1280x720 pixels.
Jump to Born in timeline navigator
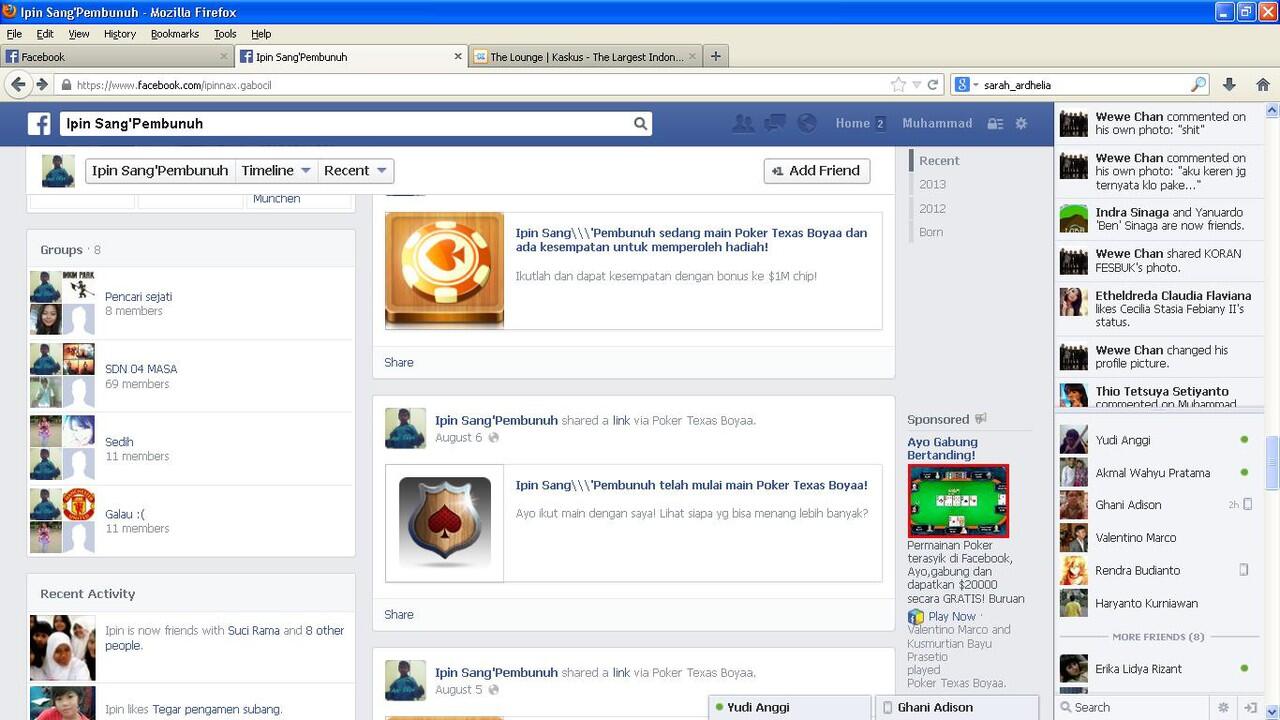931,232
